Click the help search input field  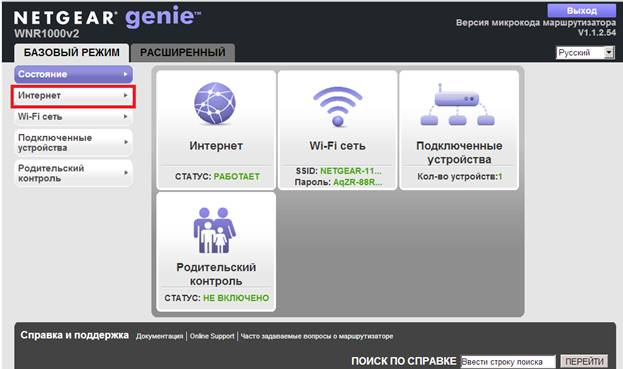coord(508,362)
